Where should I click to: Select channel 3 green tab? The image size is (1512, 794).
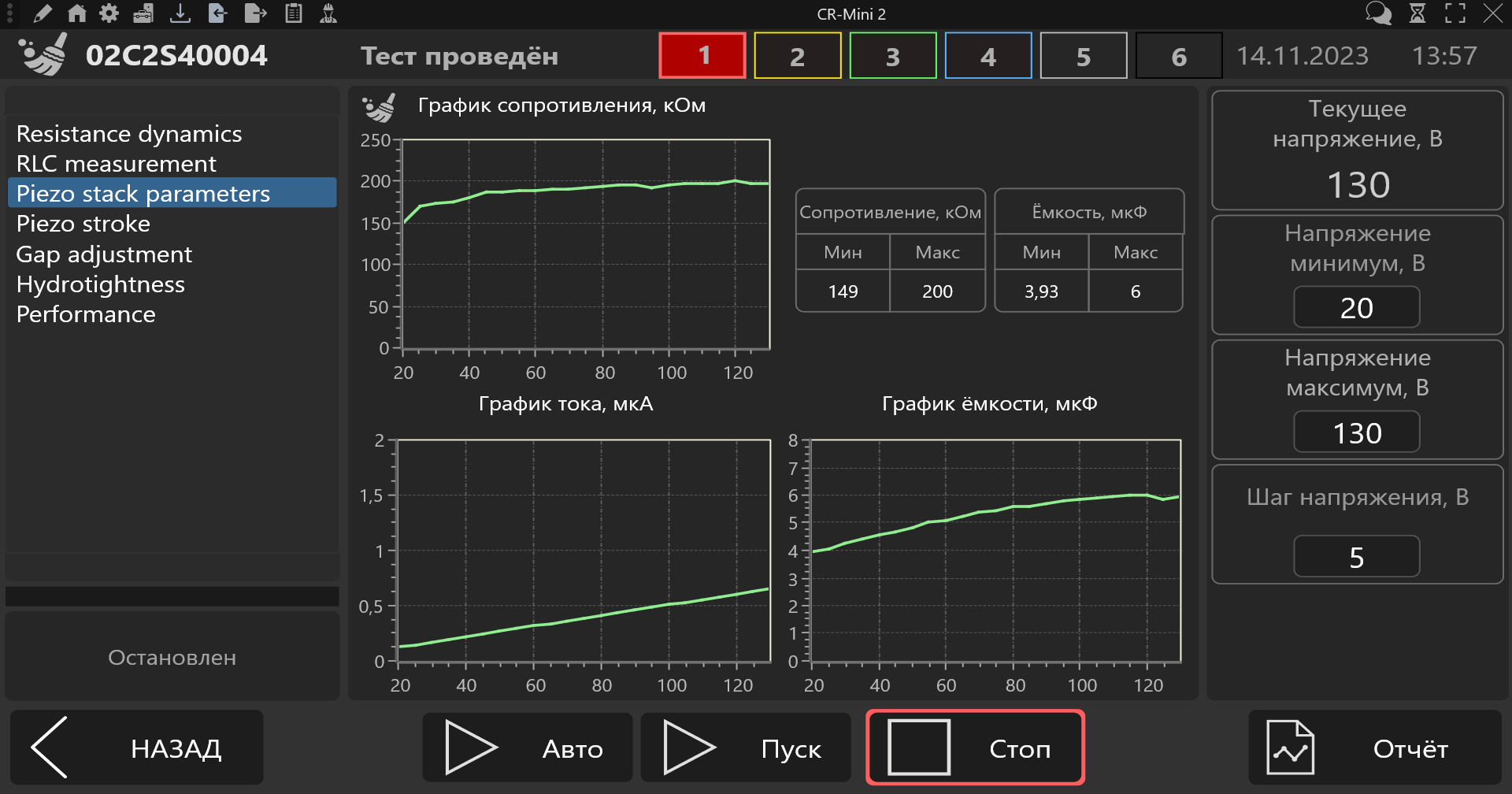[893, 55]
